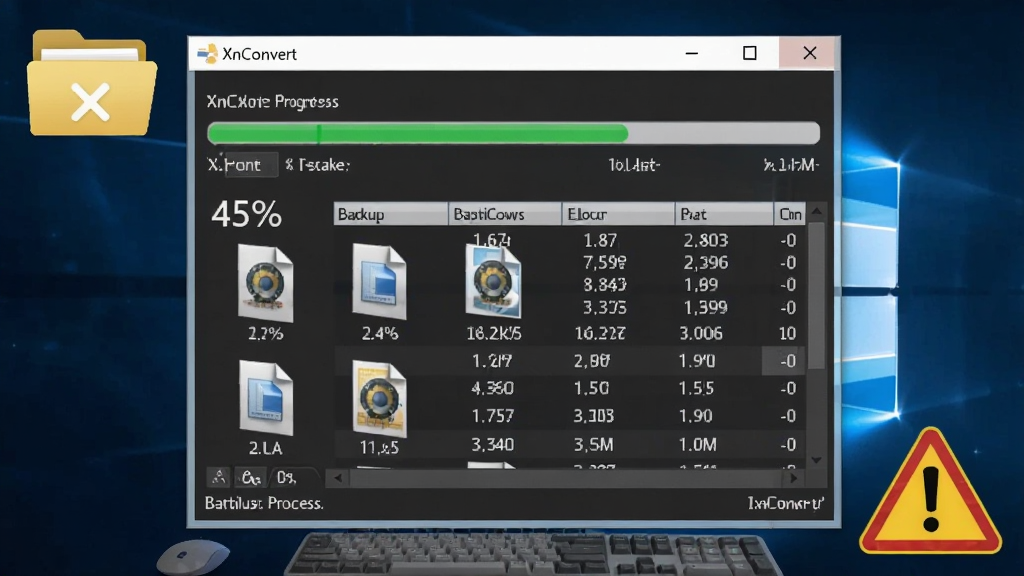Select the cell with value 1.55
Image resolution: width=1024 pixels, height=576 pixels.
pyautogui.click(x=696, y=388)
